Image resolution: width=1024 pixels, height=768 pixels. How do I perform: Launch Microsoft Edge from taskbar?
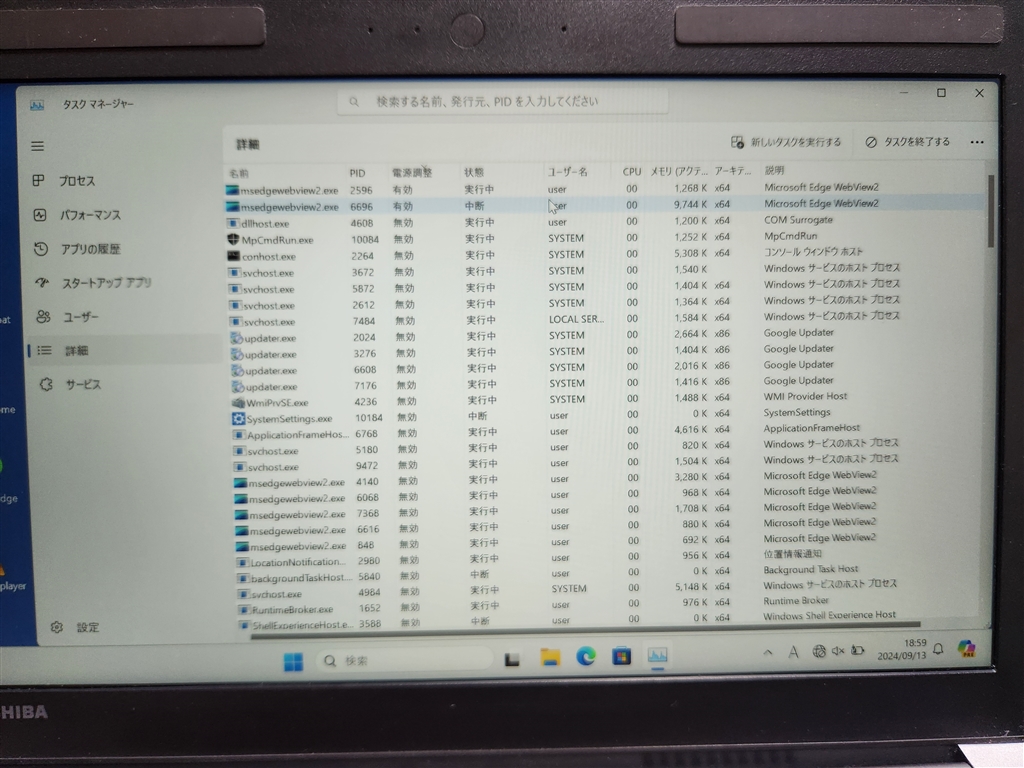(586, 656)
